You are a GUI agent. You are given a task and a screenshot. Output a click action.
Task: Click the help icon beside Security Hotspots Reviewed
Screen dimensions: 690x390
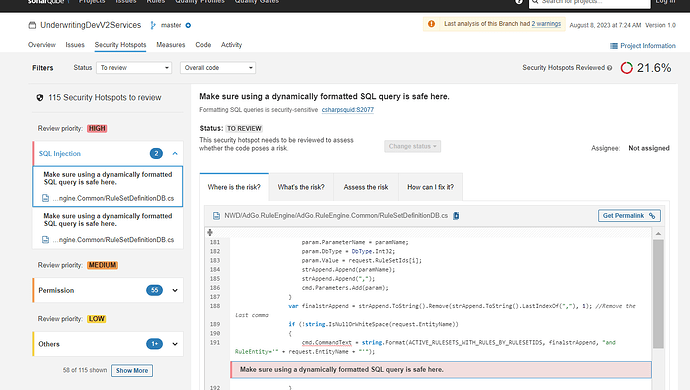(x=609, y=68)
